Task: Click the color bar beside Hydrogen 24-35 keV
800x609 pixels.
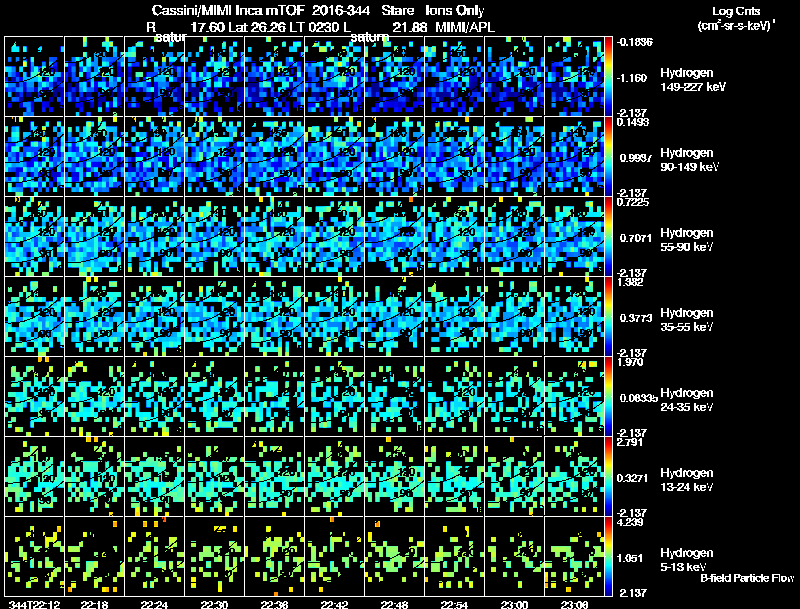Action: tap(608, 396)
